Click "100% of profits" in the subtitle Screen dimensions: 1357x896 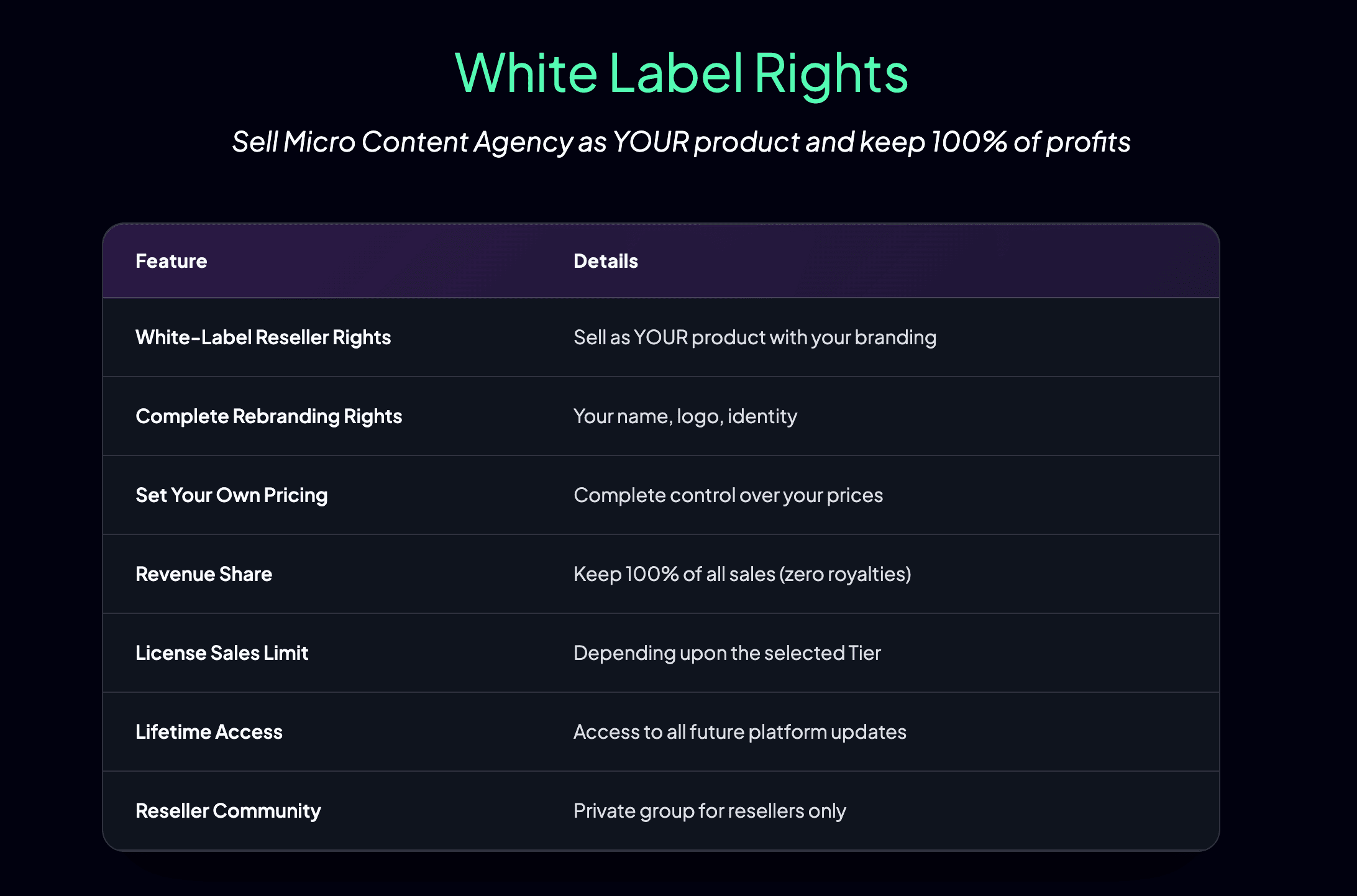pos(1030,142)
